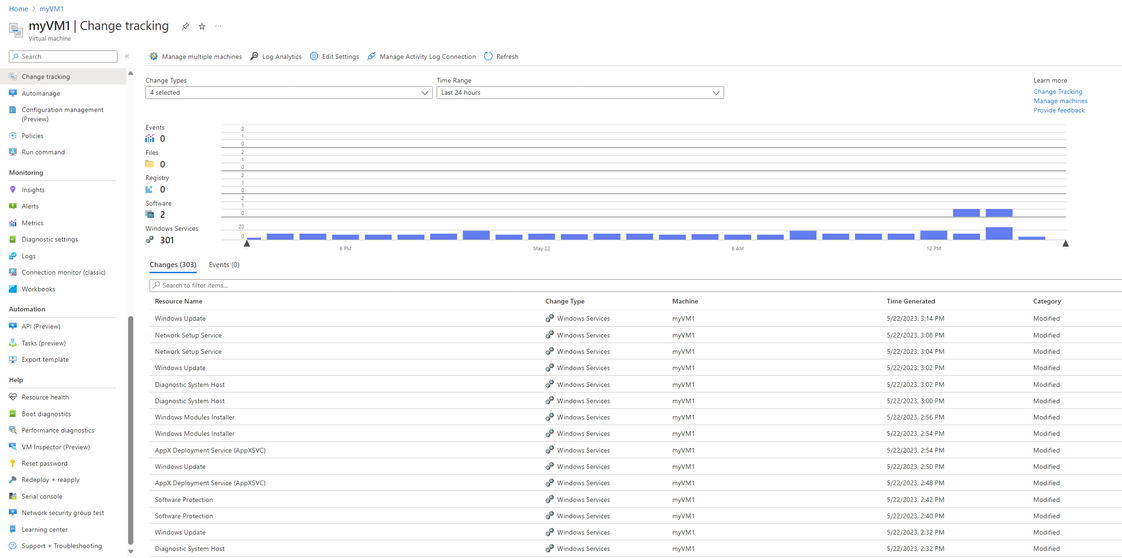Click the Search to filter items field
This screenshot has width=1122, height=558.
click(635, 285)
